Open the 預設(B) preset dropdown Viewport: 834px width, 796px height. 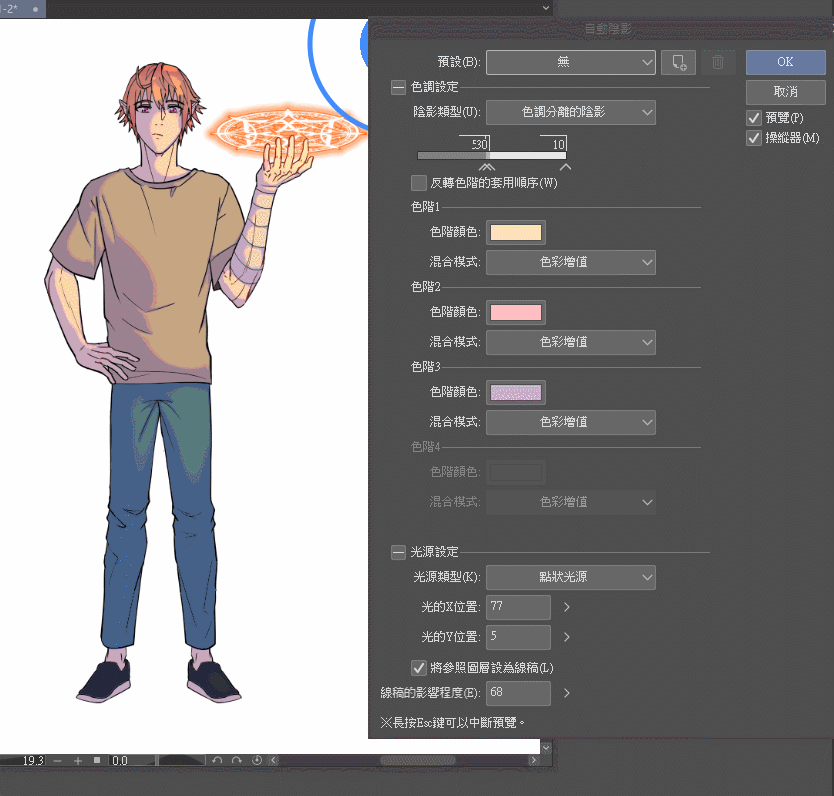(x=571, y=63)
